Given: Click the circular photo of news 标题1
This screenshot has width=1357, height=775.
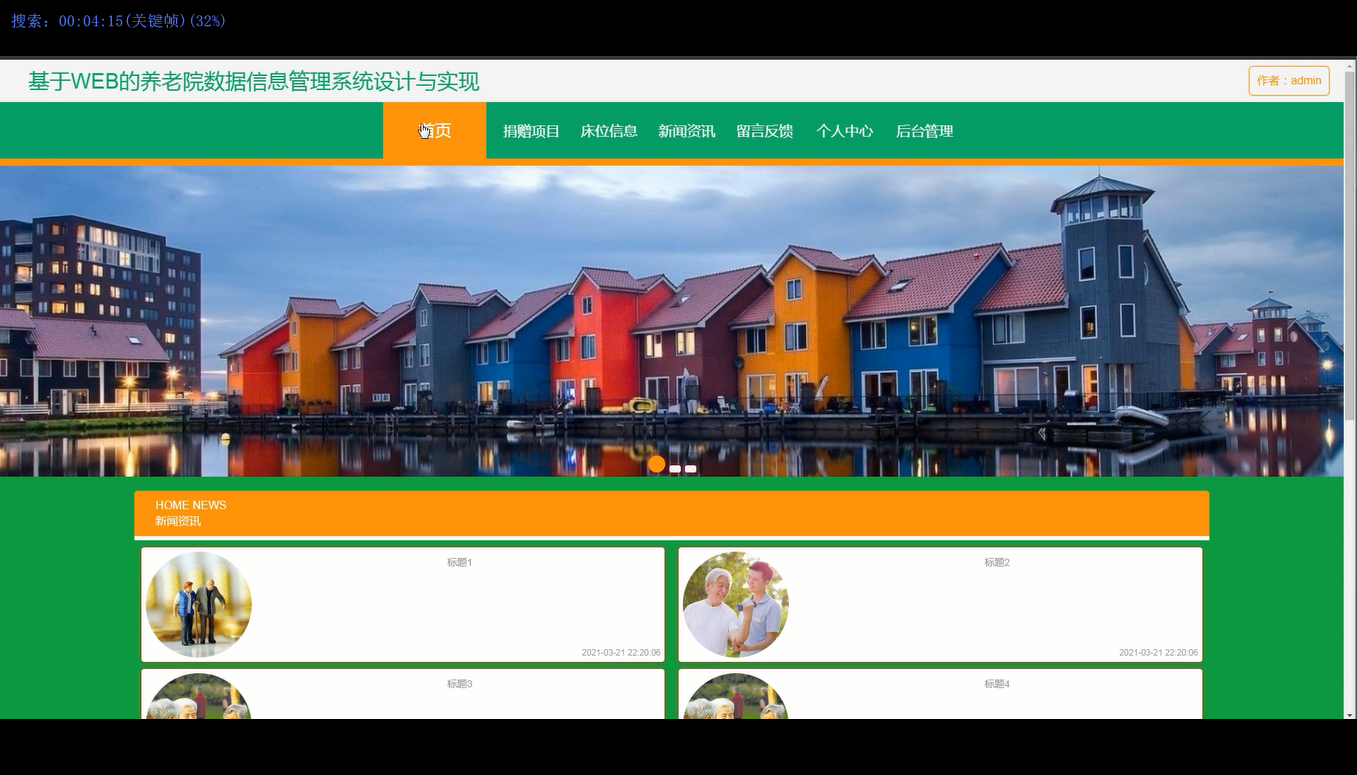Looking at the screenshot, I should 198,604.
